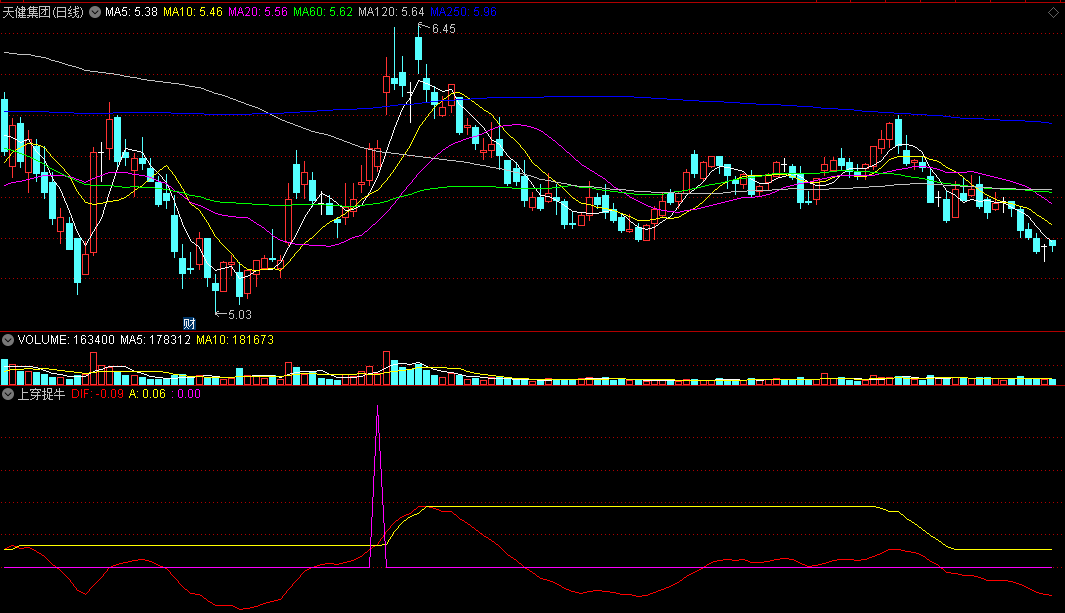Select the VOLUME: 163400 readout
The width and height of the screenshot is (1065, 613).
tap(66, 340)
